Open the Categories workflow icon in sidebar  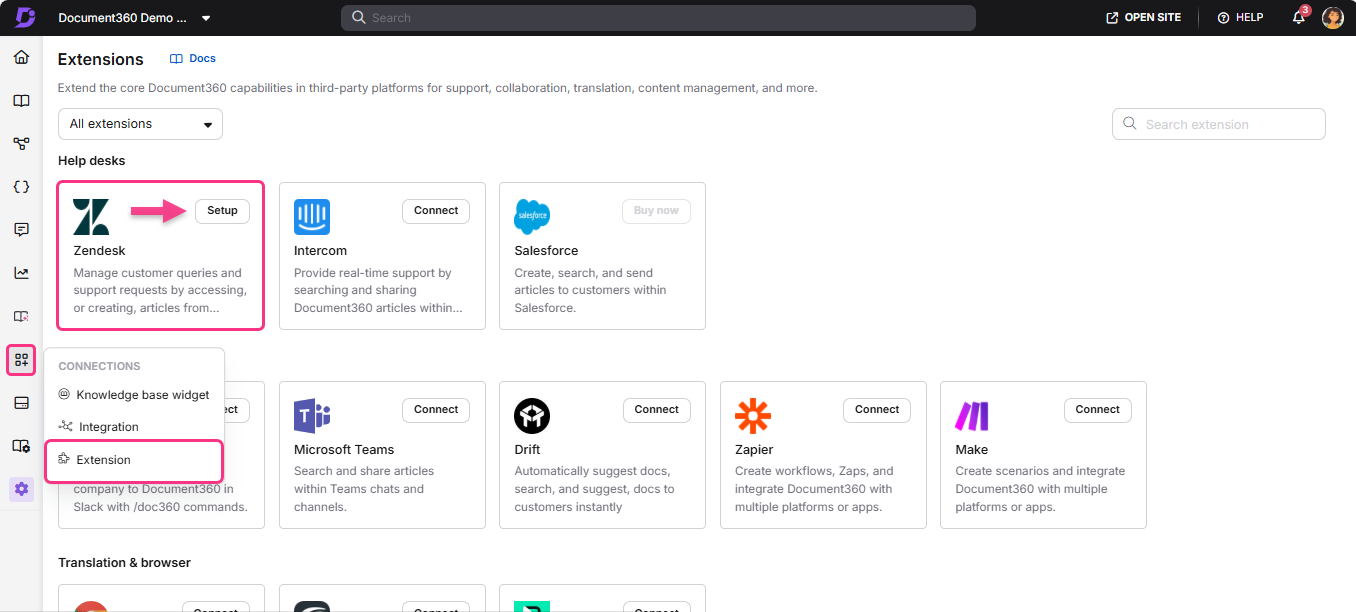tap(21, 143)
